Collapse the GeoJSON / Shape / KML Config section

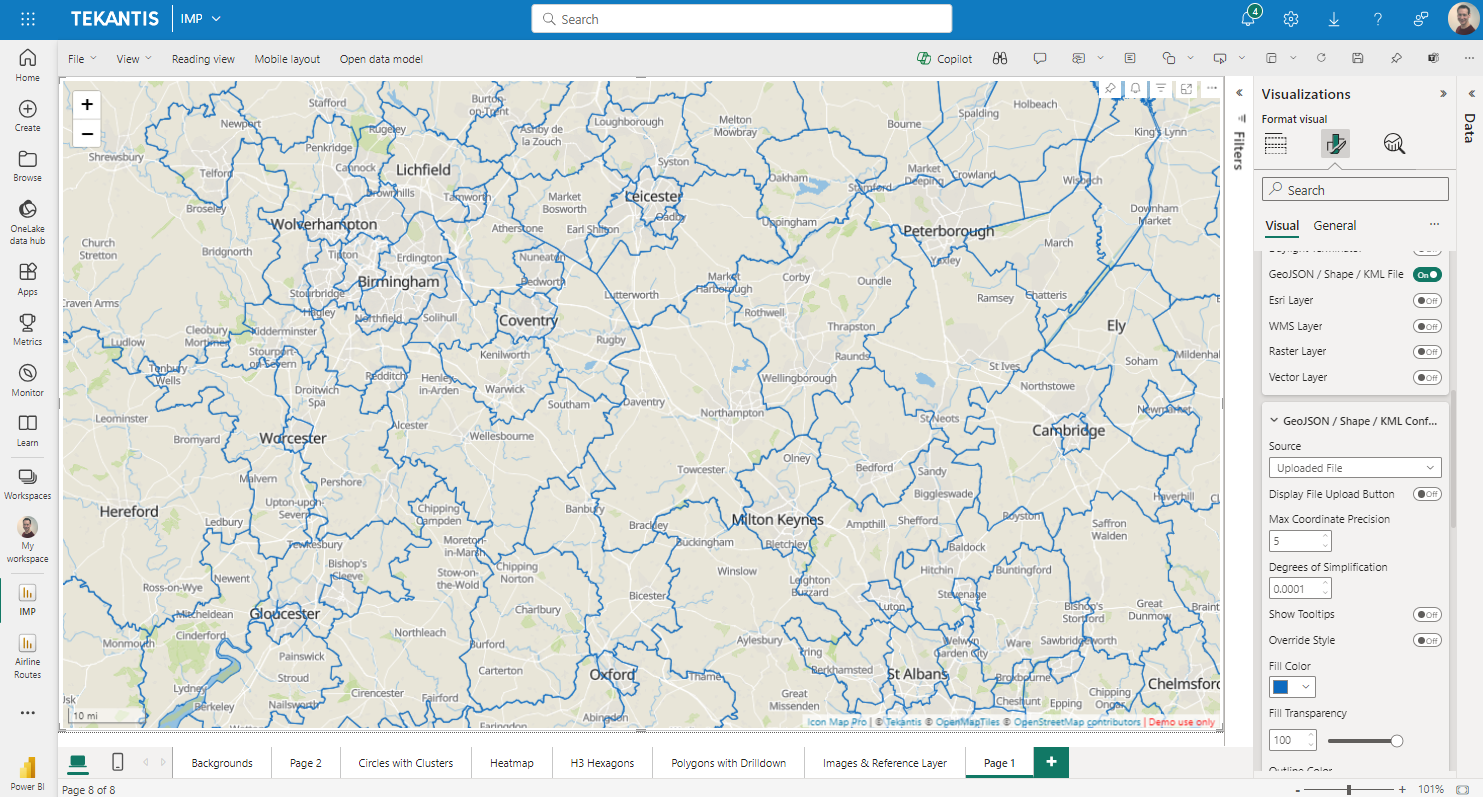pos(1274,421)
